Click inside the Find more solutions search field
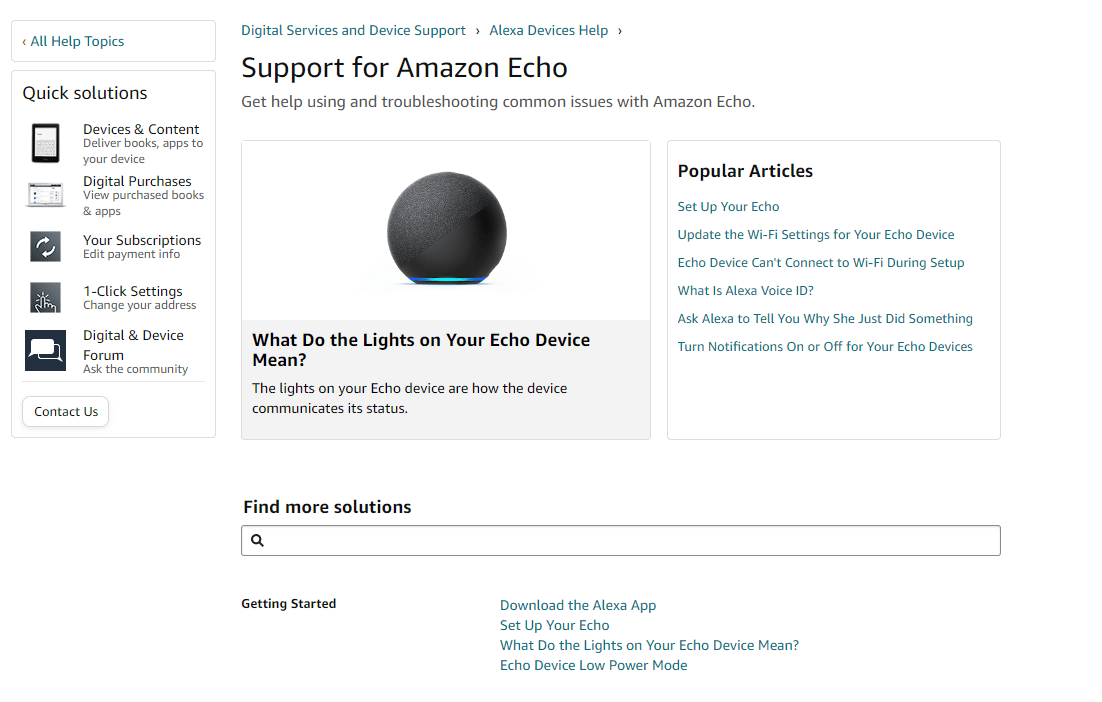This screenshot has width=1102, height=702. (620, 540)
